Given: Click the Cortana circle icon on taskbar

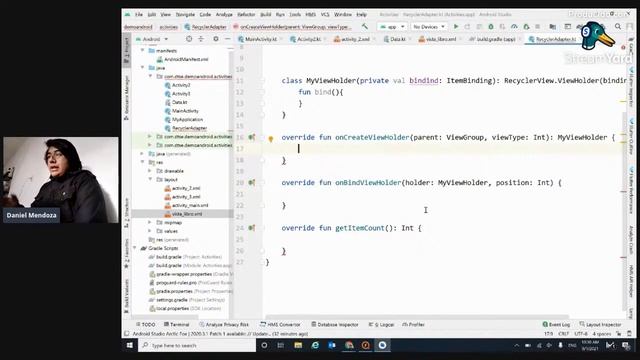Looking at the screenshot, I should pos(264,345).
